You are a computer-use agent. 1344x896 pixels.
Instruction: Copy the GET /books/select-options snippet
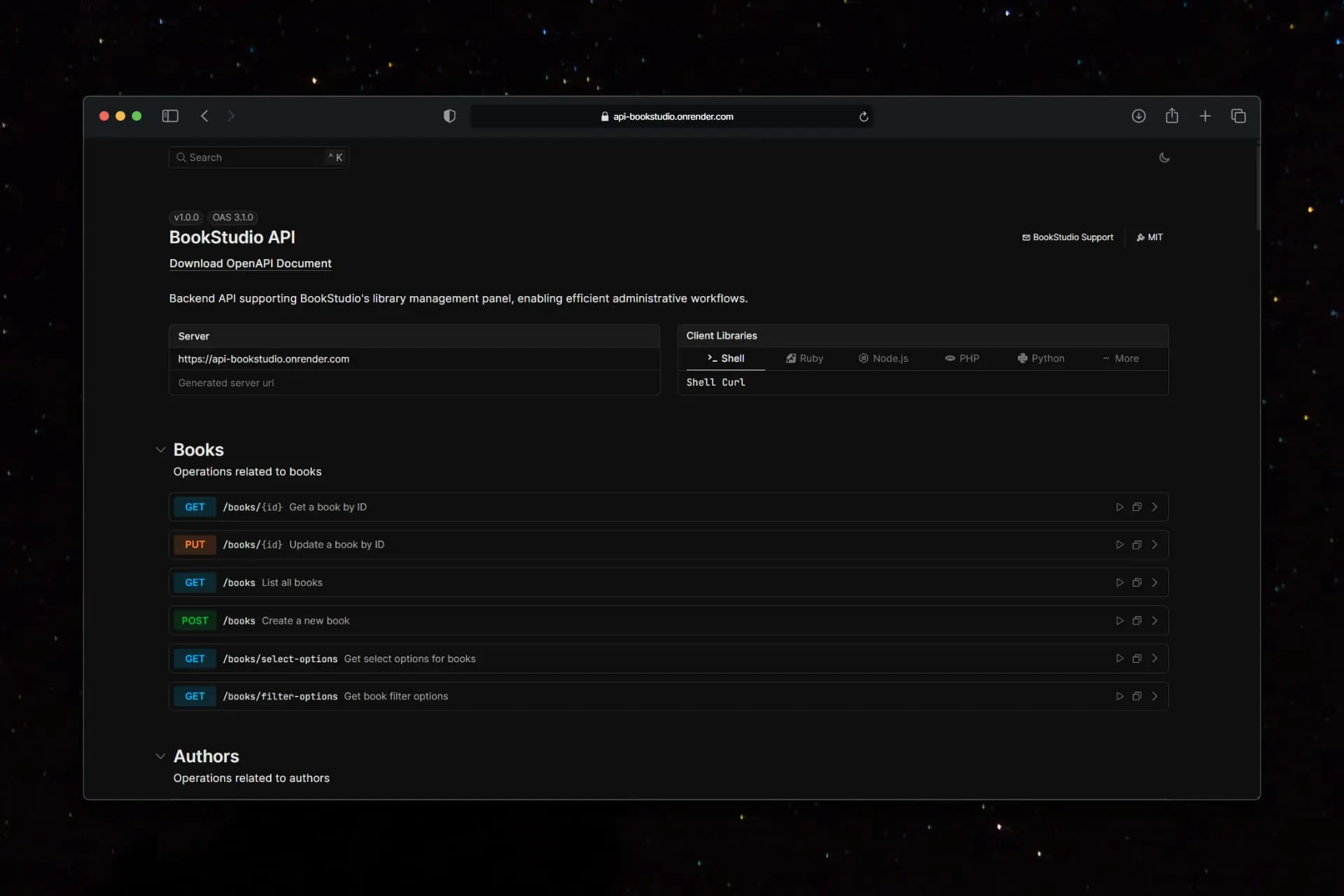tap(1136, 658)
